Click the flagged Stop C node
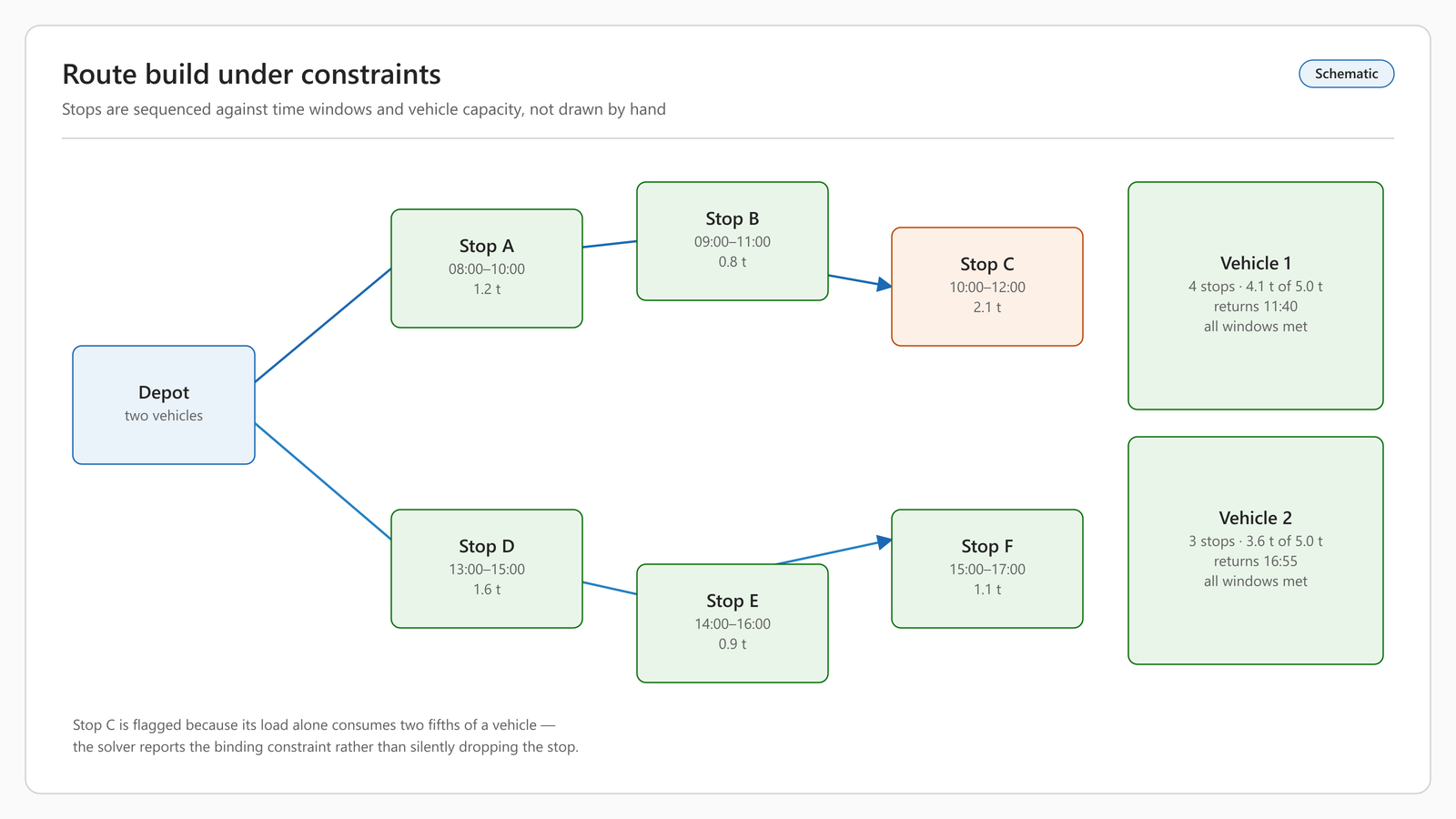 coord(987,287)
